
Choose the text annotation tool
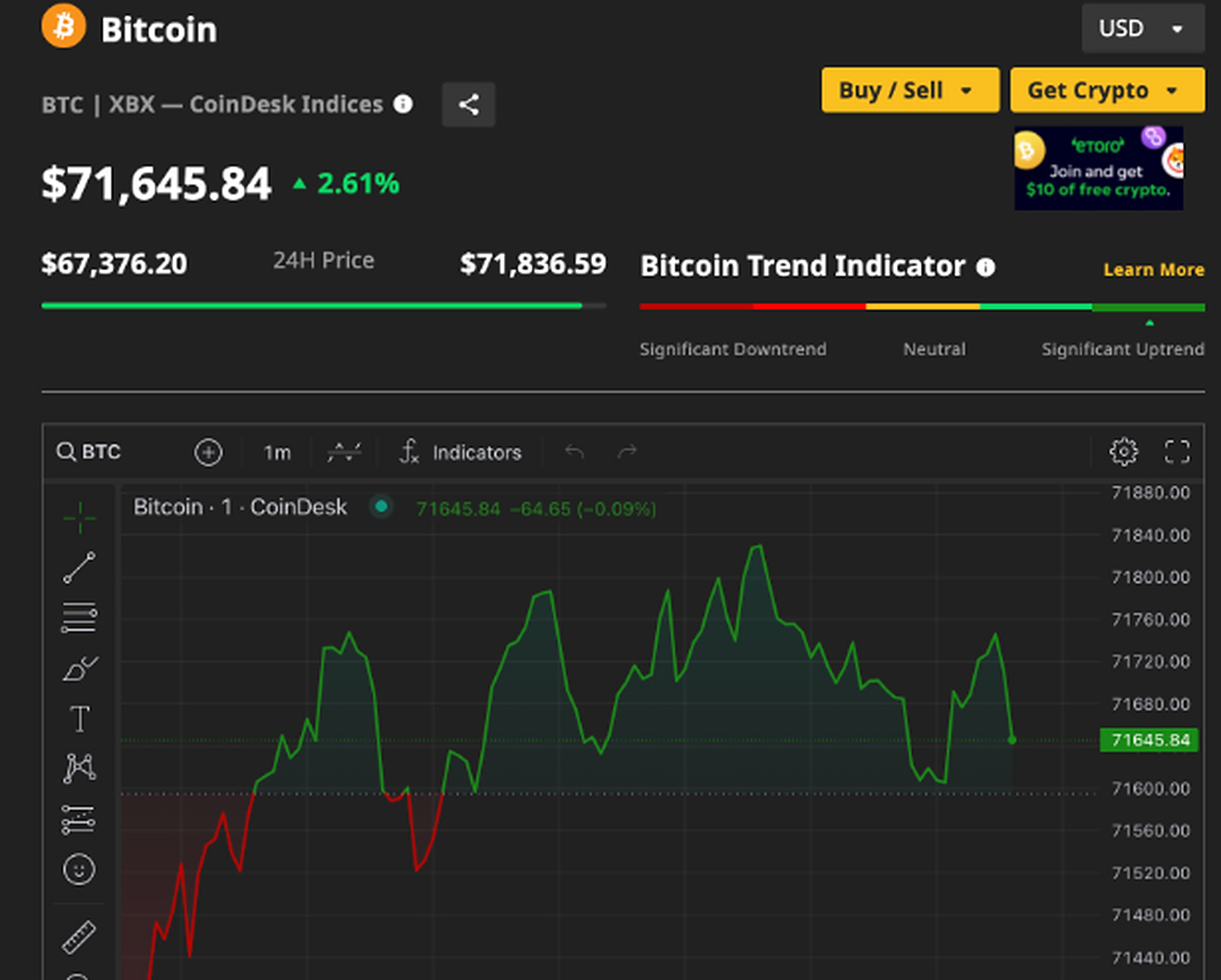coord(79,719)
